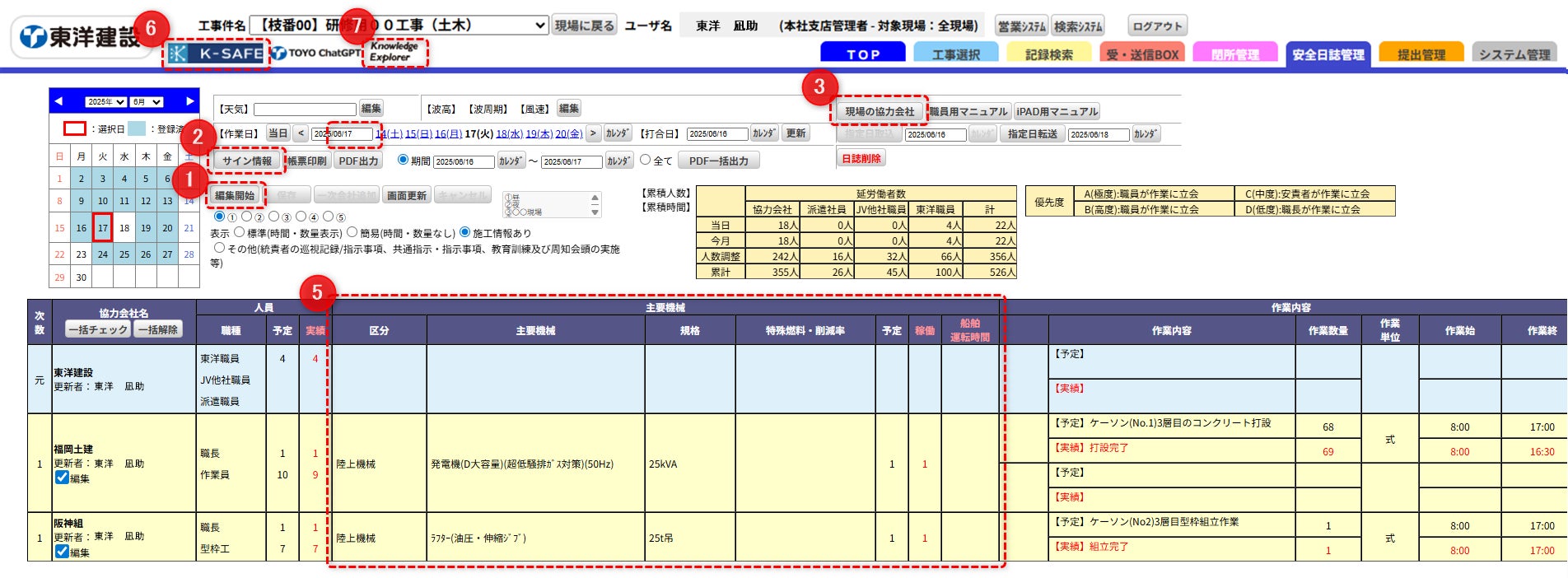Select 期間 radio for PDF range
Image resolution: width=1568 pixels, height=578 pixels.
pos(403,160)
